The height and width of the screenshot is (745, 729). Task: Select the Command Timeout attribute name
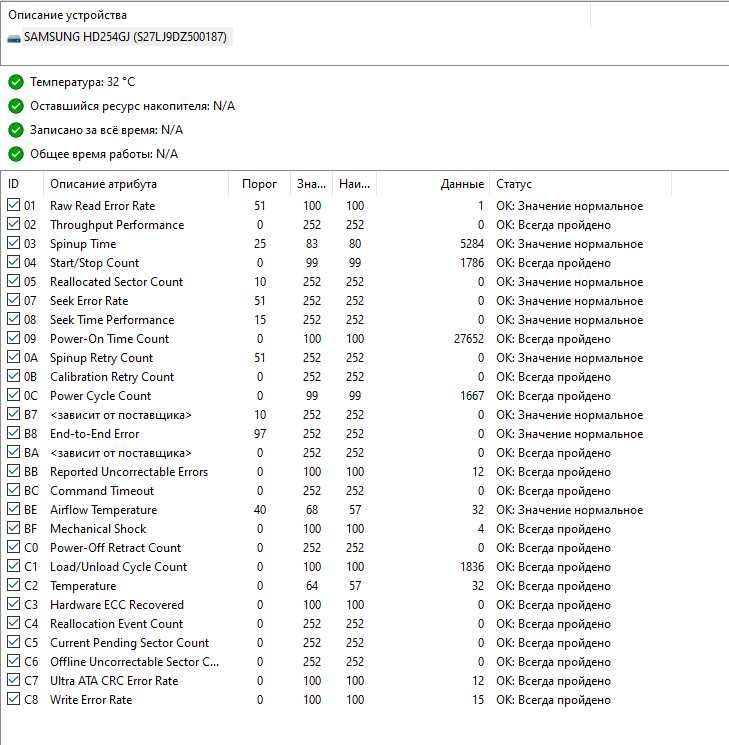point(102,491)
